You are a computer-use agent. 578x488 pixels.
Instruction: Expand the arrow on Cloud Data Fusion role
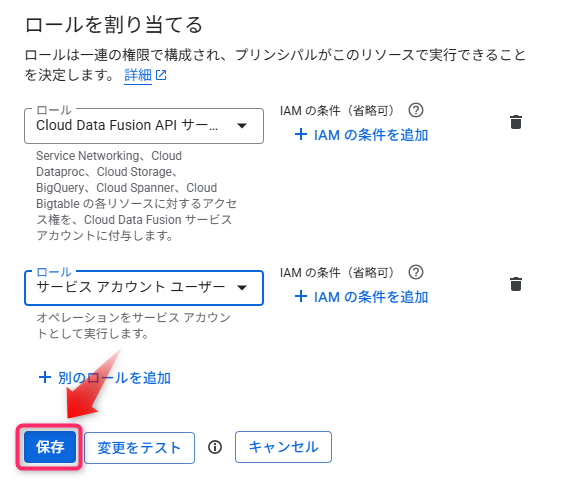click(242, 126)
